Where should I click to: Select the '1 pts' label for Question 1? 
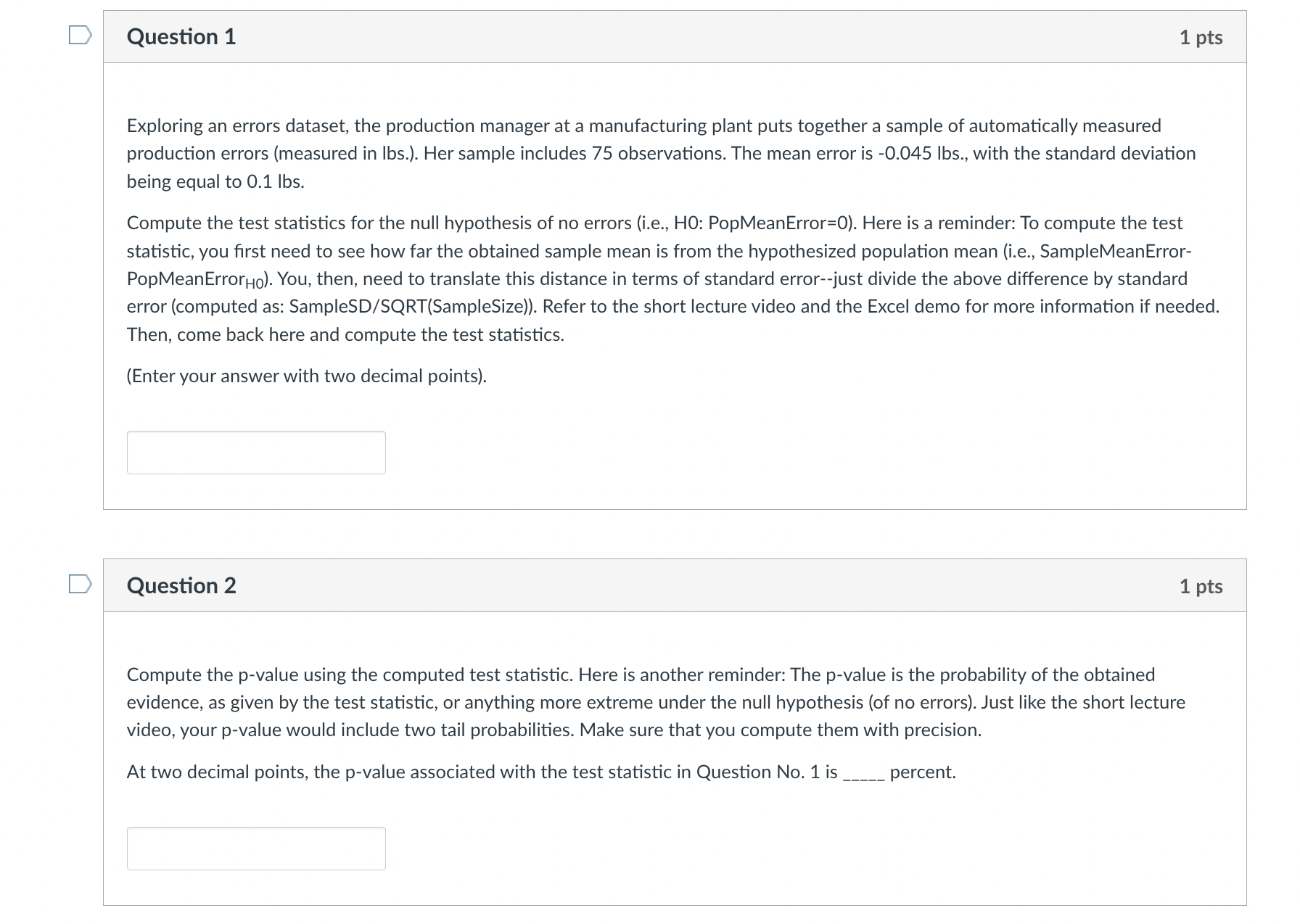point(1200,36)
